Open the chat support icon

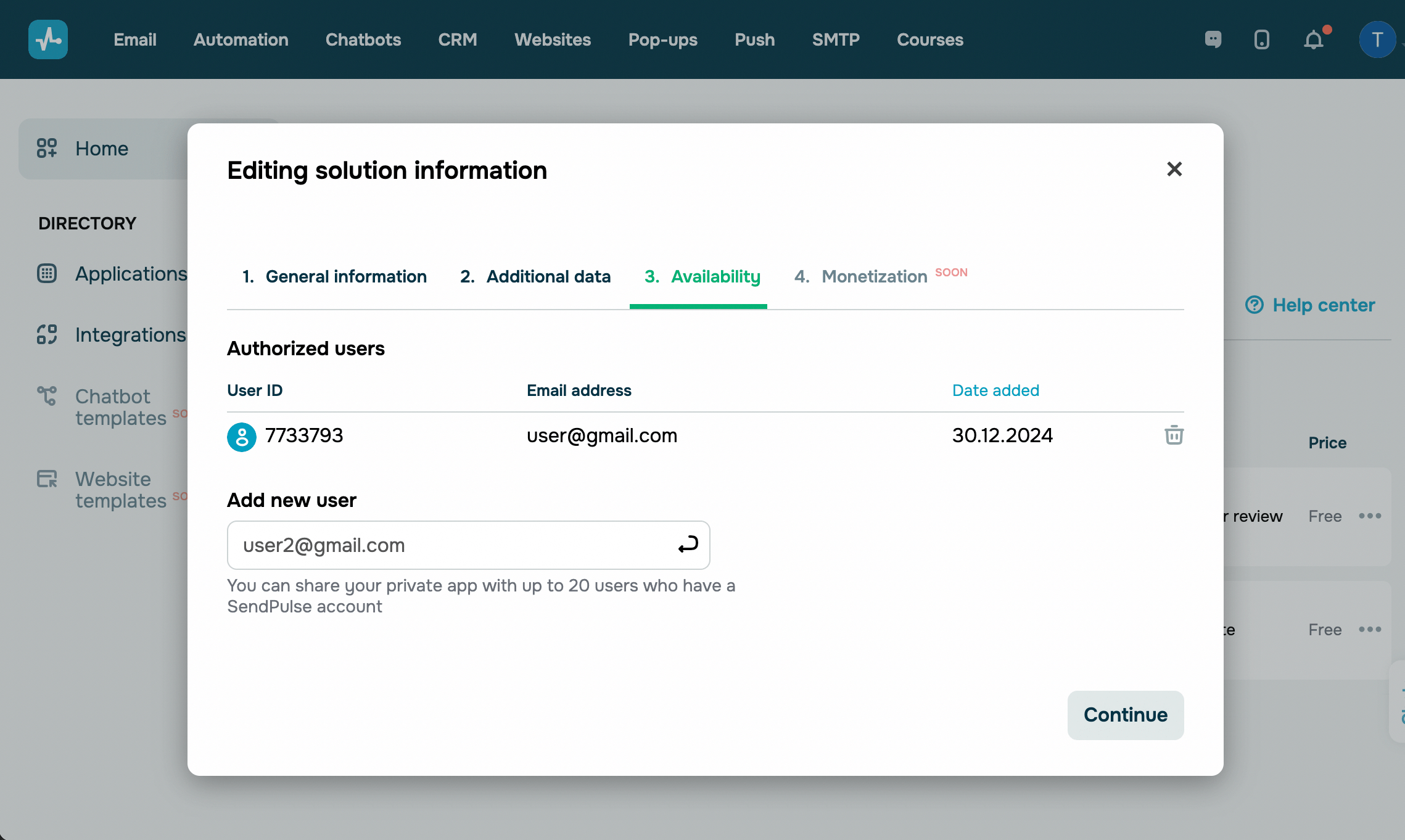pyautogui.click(x=1213, y=39)
